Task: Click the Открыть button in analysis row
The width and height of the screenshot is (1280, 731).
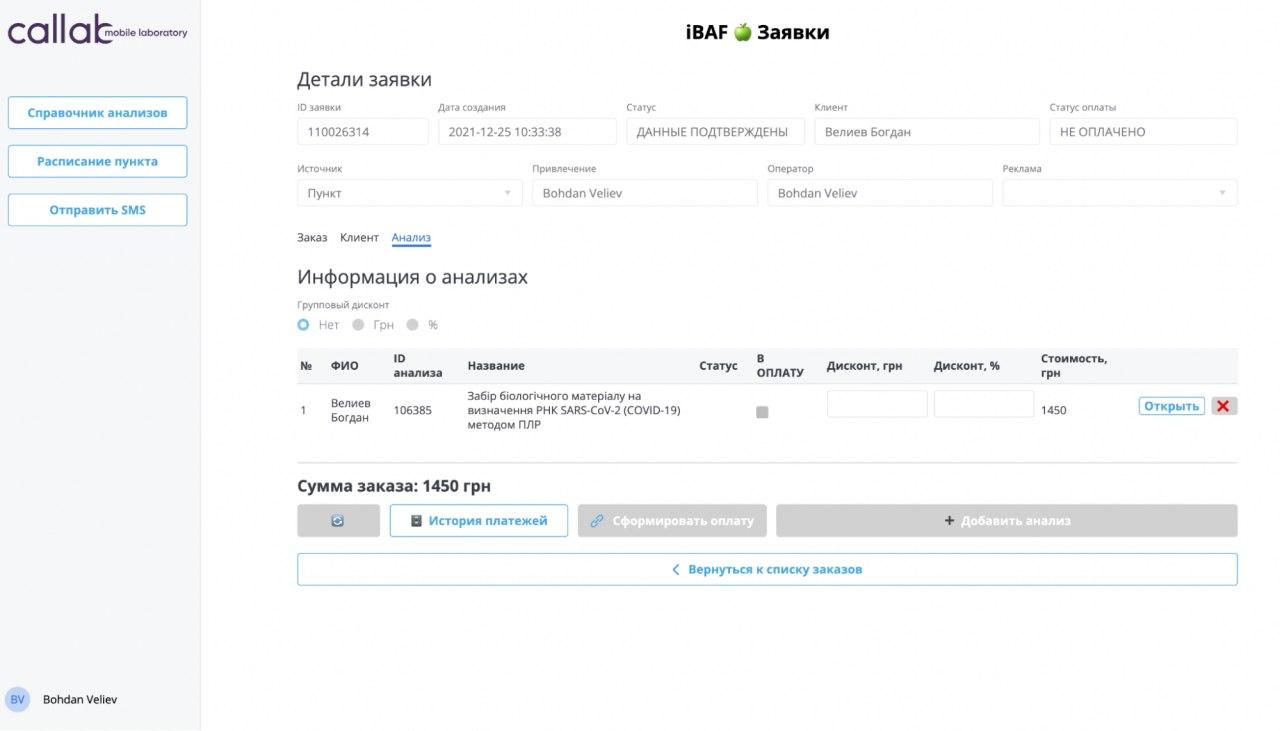Action: (x=1171, y=406)
